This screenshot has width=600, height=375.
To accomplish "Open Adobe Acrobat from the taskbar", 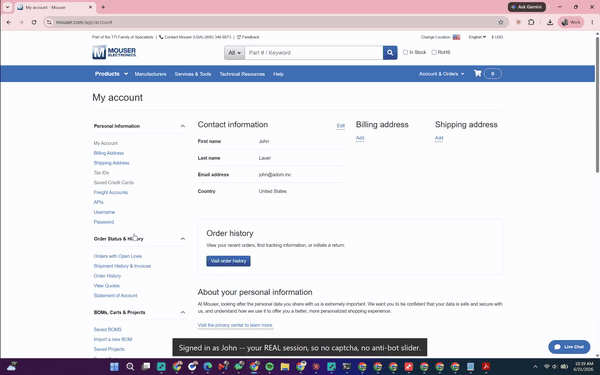I will click(486, 367).
